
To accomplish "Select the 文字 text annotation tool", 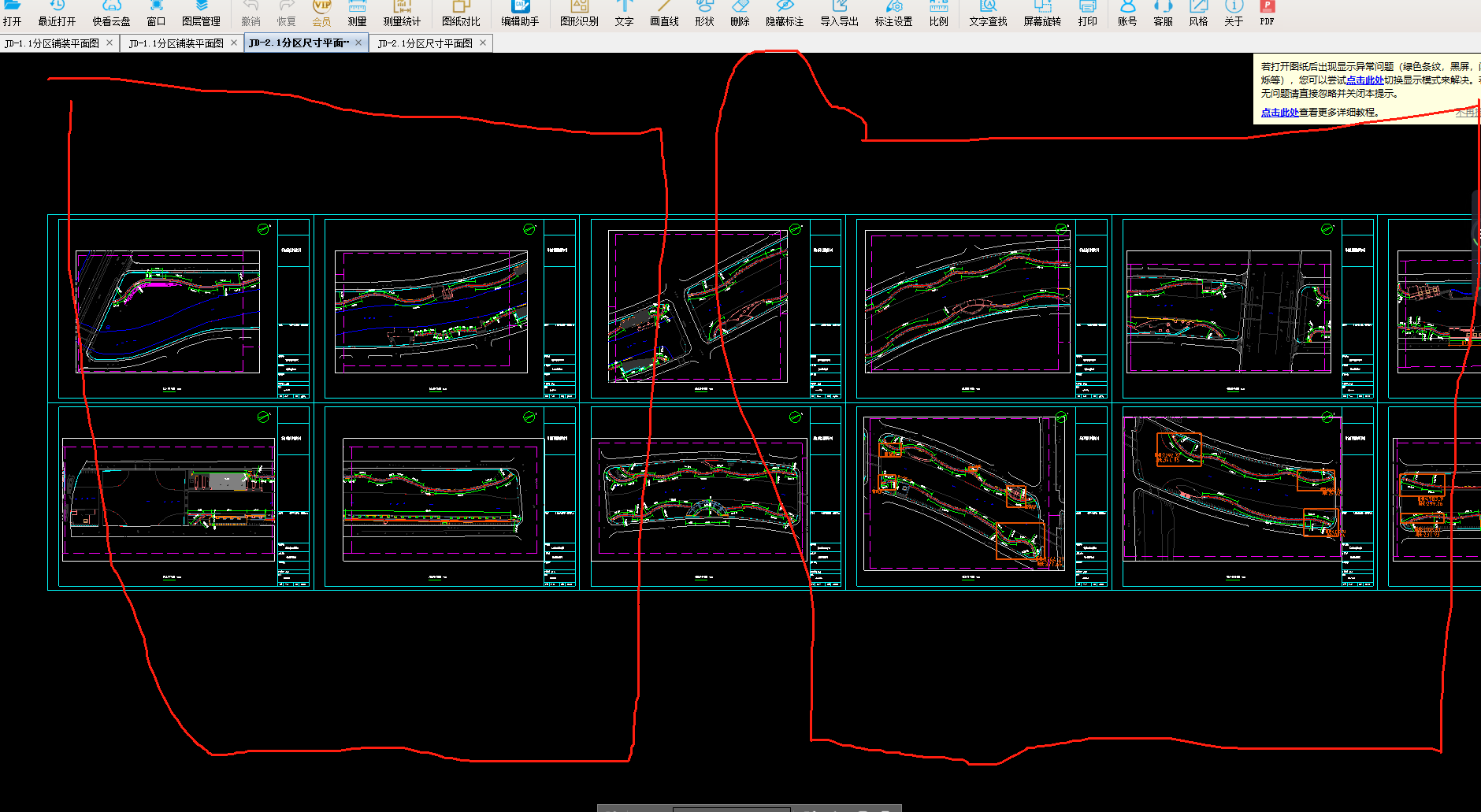I will (624, 13).
